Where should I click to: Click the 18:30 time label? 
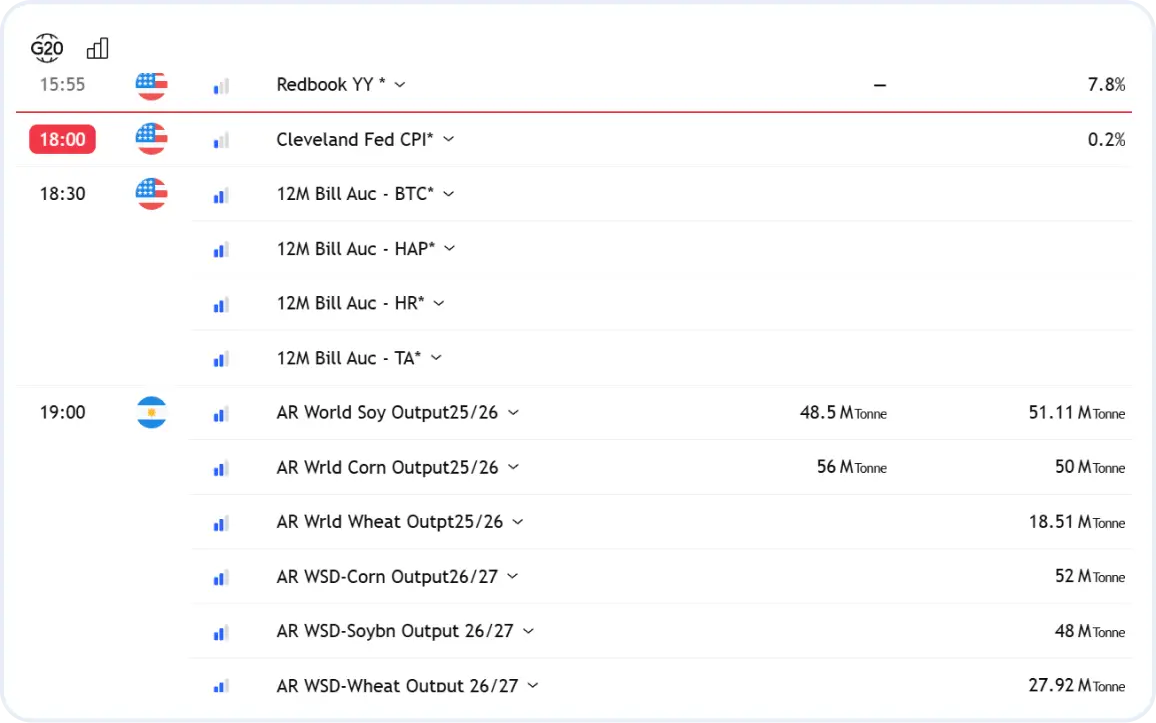(63, 194)
